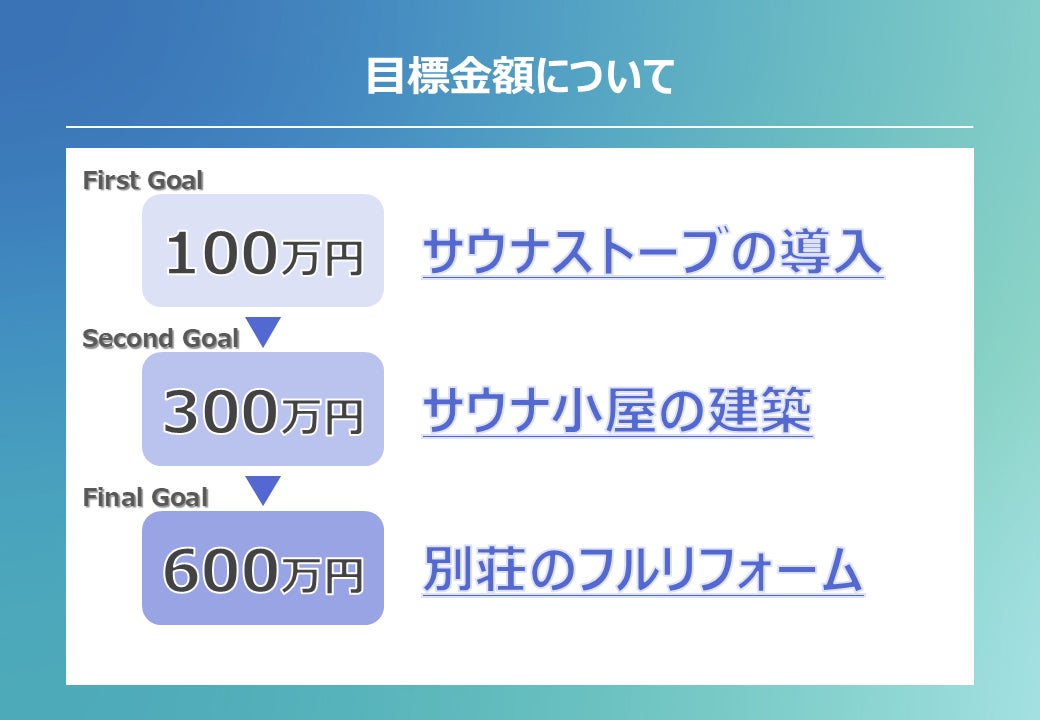The height and width of the screenshot is (720, 1040).
Task: Select the Second Goal label
Action: [161, 339]
